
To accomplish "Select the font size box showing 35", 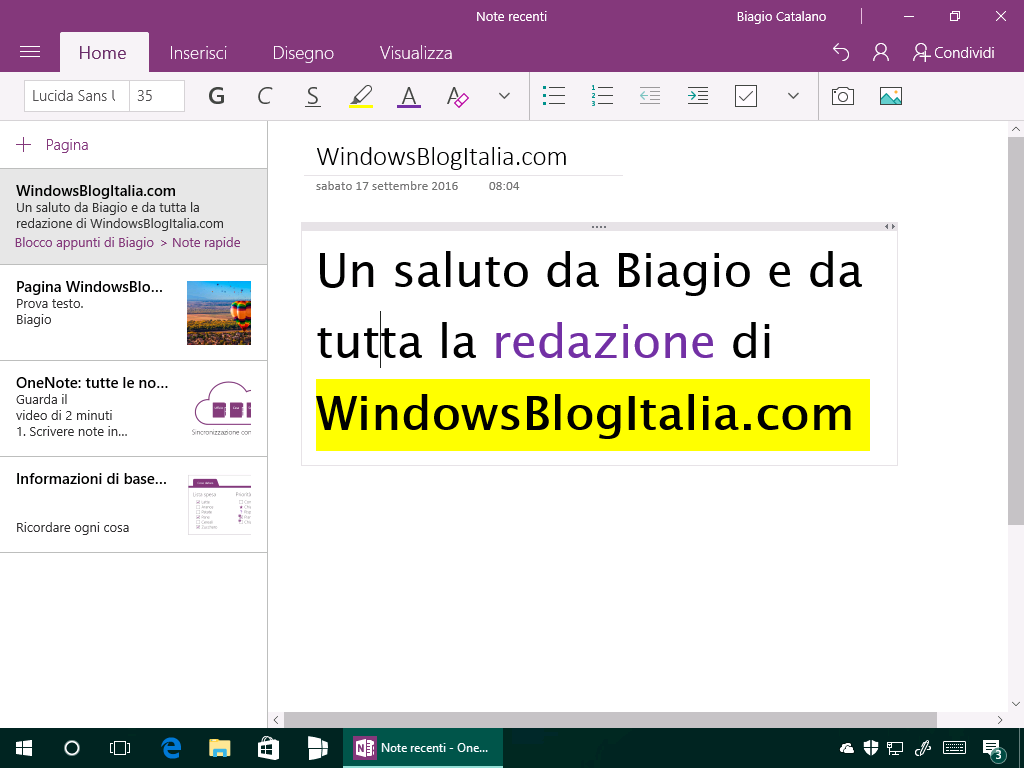I will pos(157,96).
